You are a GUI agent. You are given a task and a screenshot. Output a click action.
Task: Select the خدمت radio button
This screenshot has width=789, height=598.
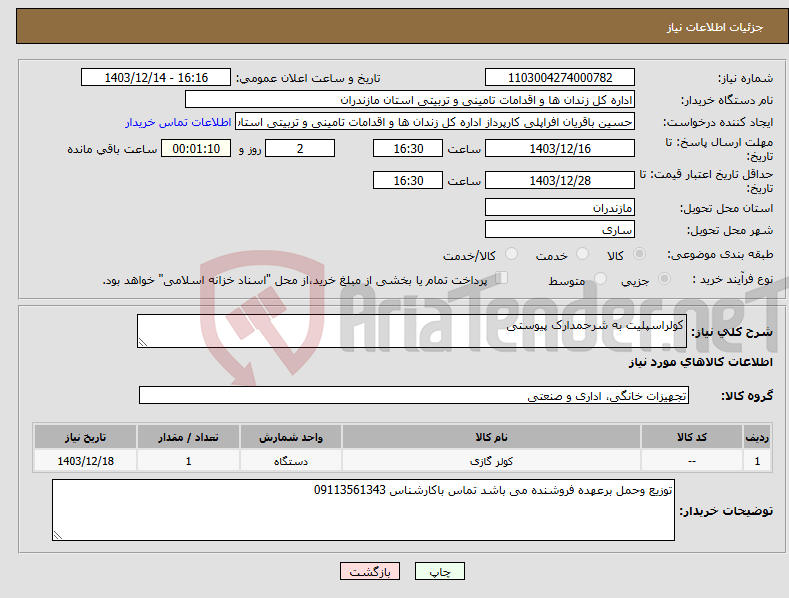582,254
